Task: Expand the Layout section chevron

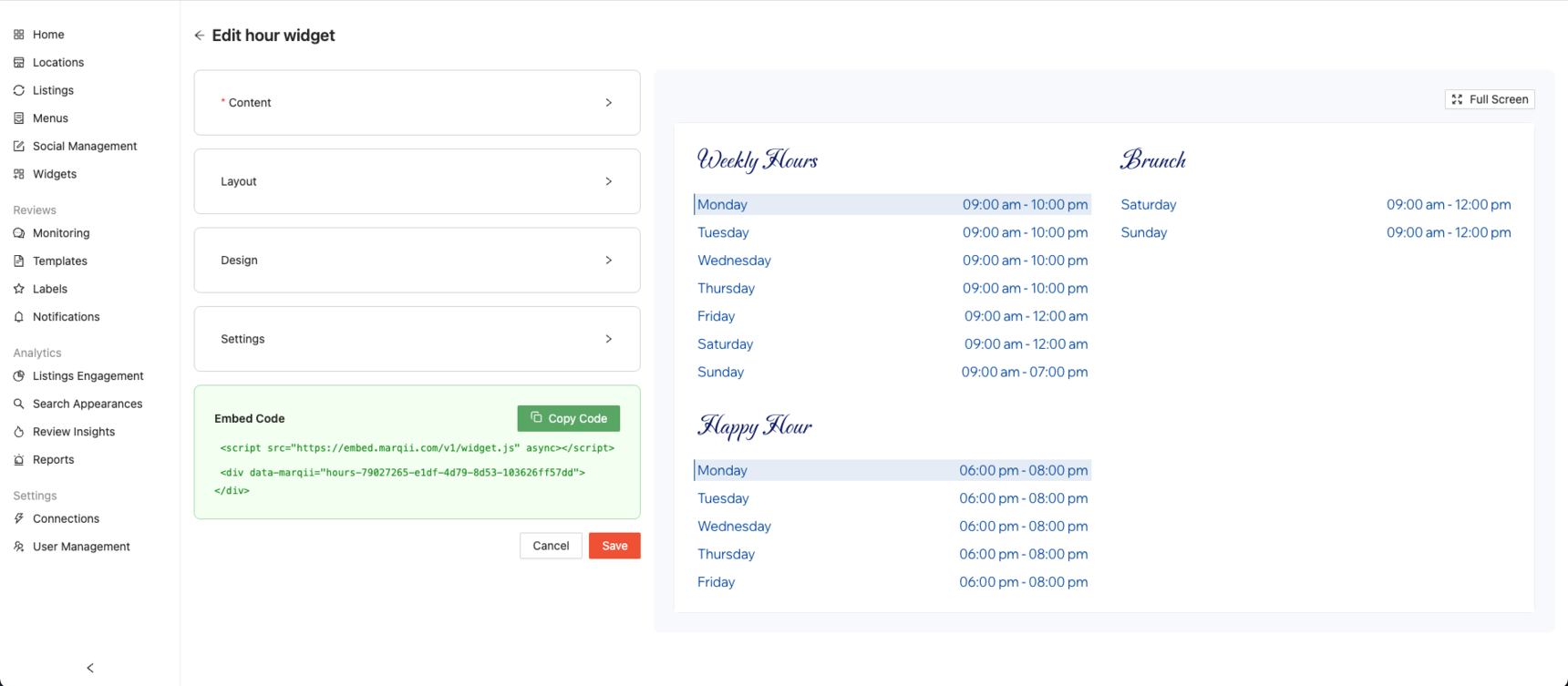Action: click(609, 181)
